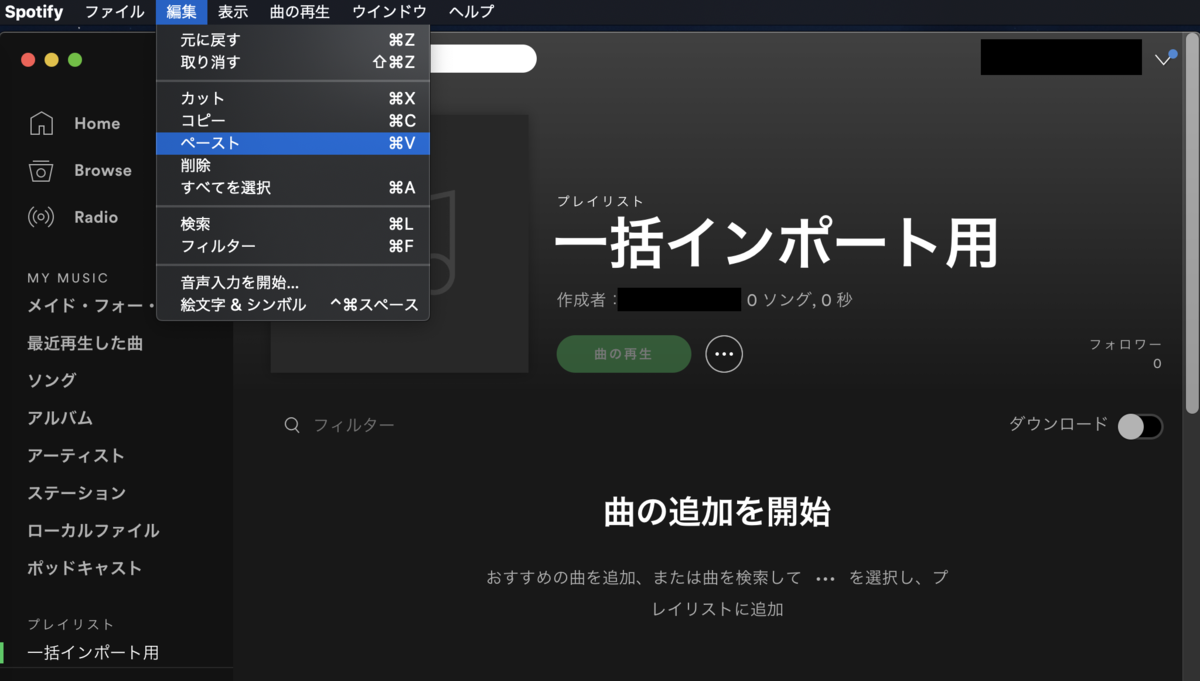Image resolution: width=1200 pixels, height=681 pixels.
Task: Select コピー in the edit menu
Action: 293,121
